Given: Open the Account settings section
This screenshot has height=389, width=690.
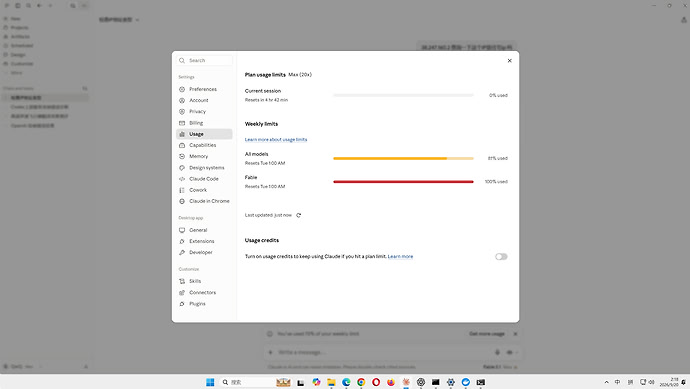Looking at the screenshot, I should coord(204,100).
